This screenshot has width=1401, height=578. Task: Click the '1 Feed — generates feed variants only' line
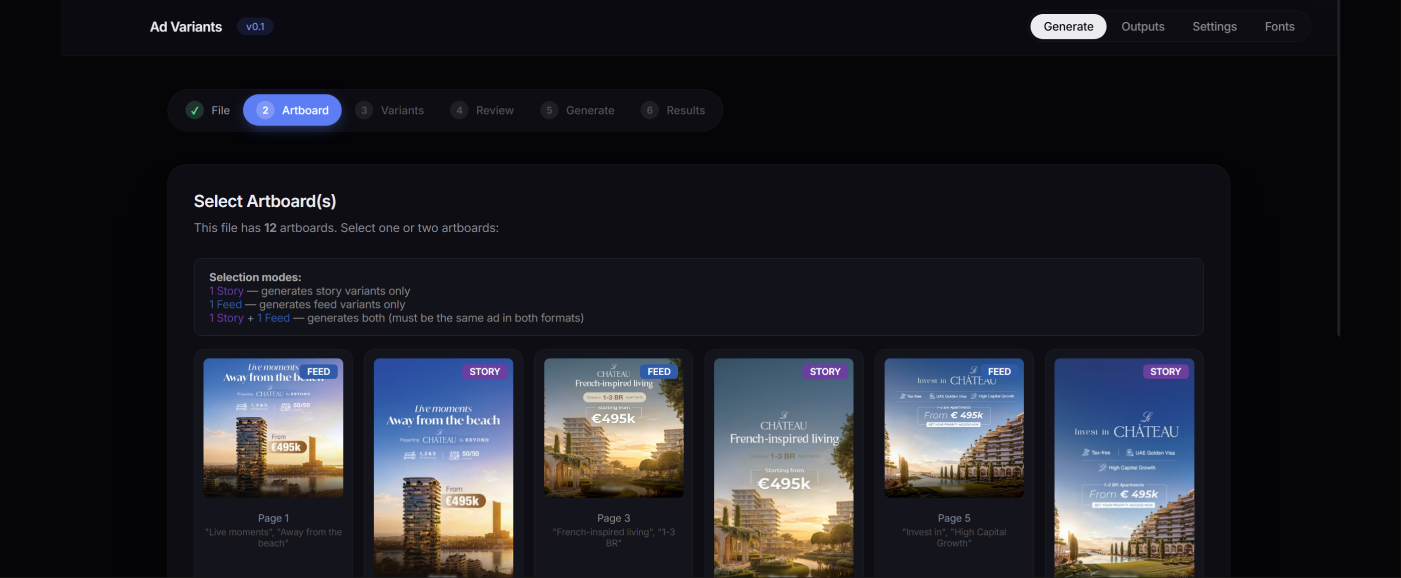tap(307, 304)
